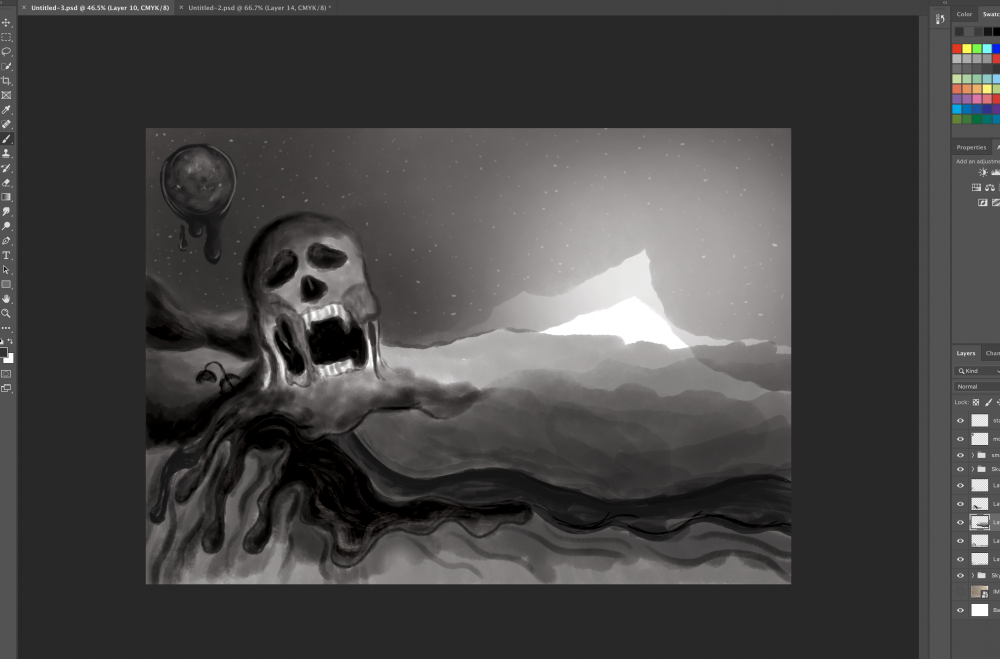Open the Kind layer filter dropdown
Screen dimensions: 1000x659
pos(976,371)
